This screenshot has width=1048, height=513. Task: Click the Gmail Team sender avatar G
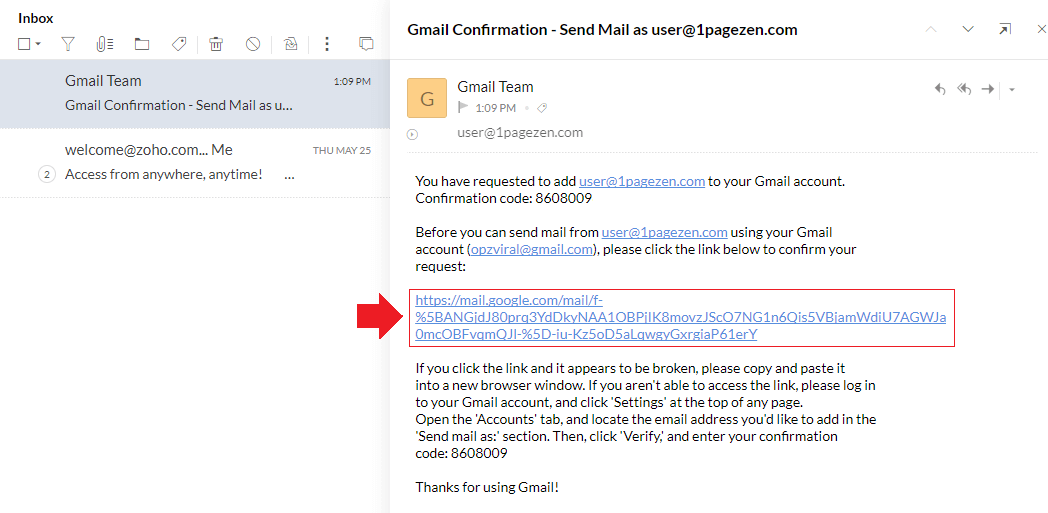tap(426, 98)
